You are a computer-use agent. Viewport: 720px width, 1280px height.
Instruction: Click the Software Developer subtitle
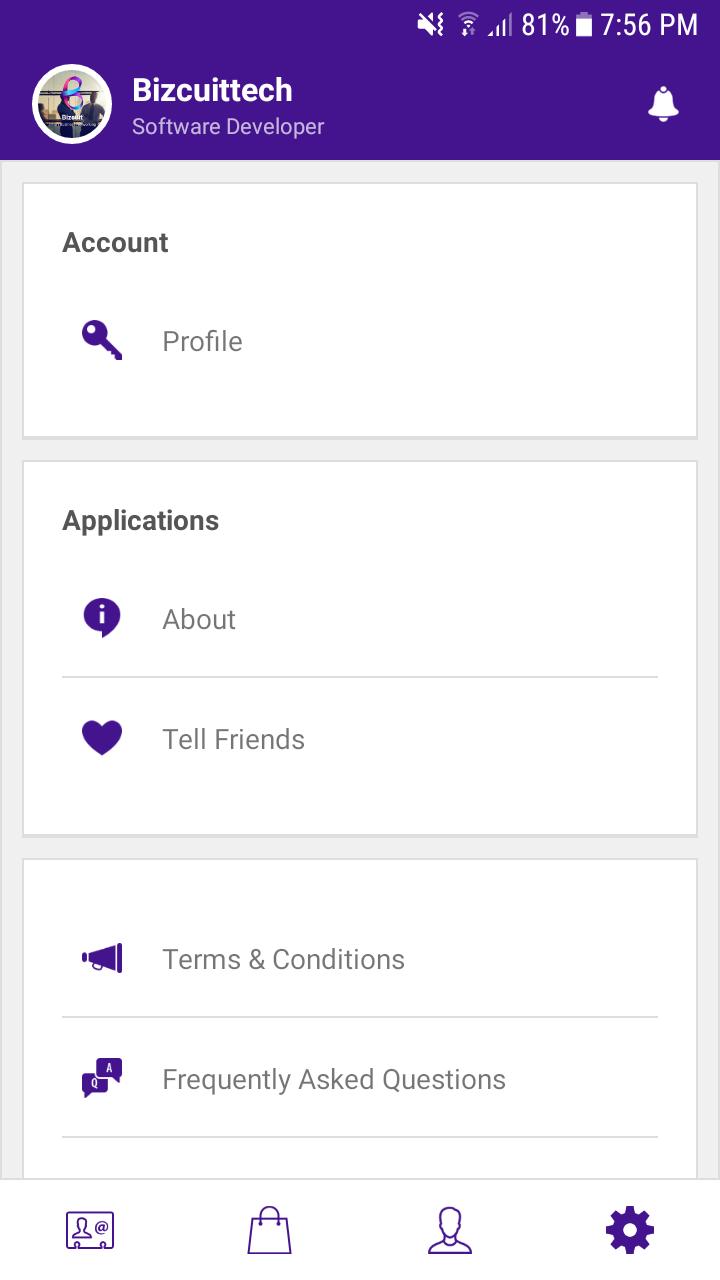pos(228,127)
